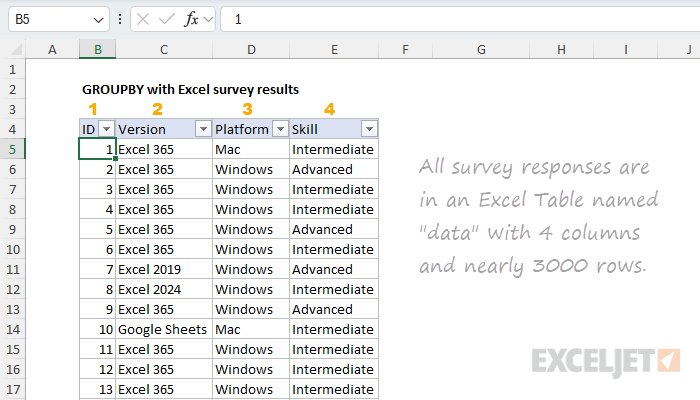Click 'Intermediate' in row 12
700x400 pixels.
(333, 289)
